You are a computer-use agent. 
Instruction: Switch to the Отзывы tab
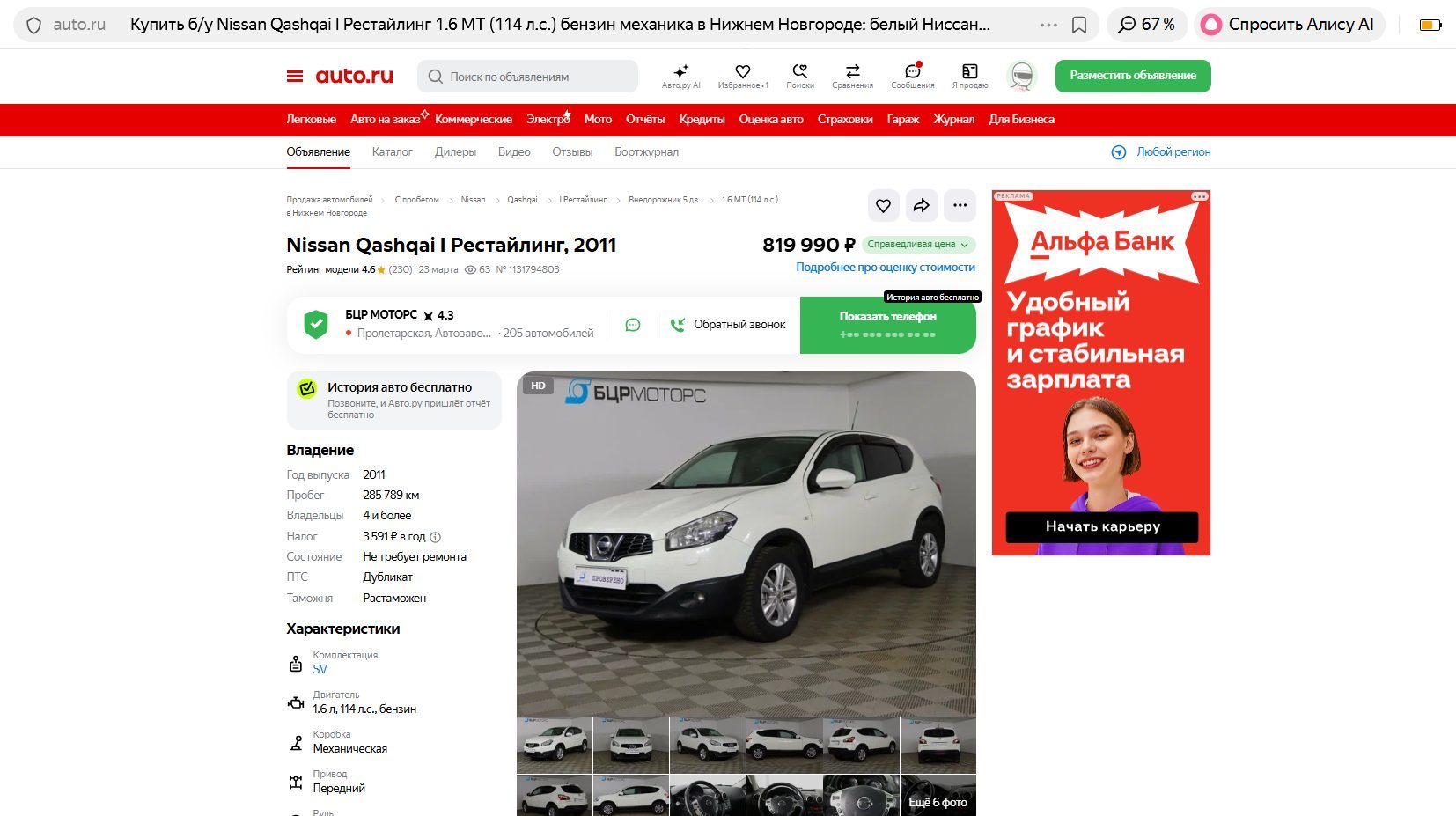point(572,152)
